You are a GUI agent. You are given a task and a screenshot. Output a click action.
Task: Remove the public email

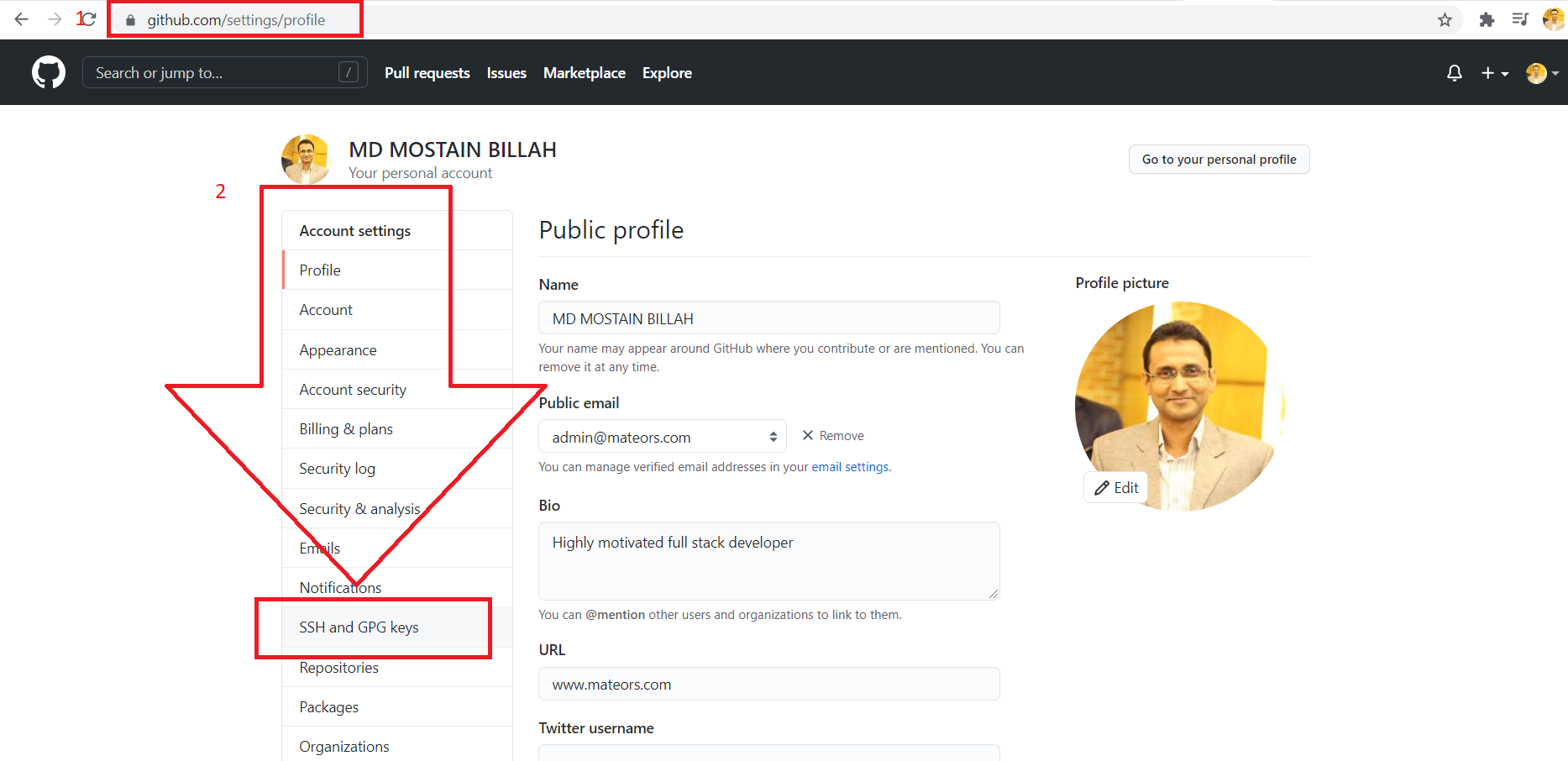833,435
